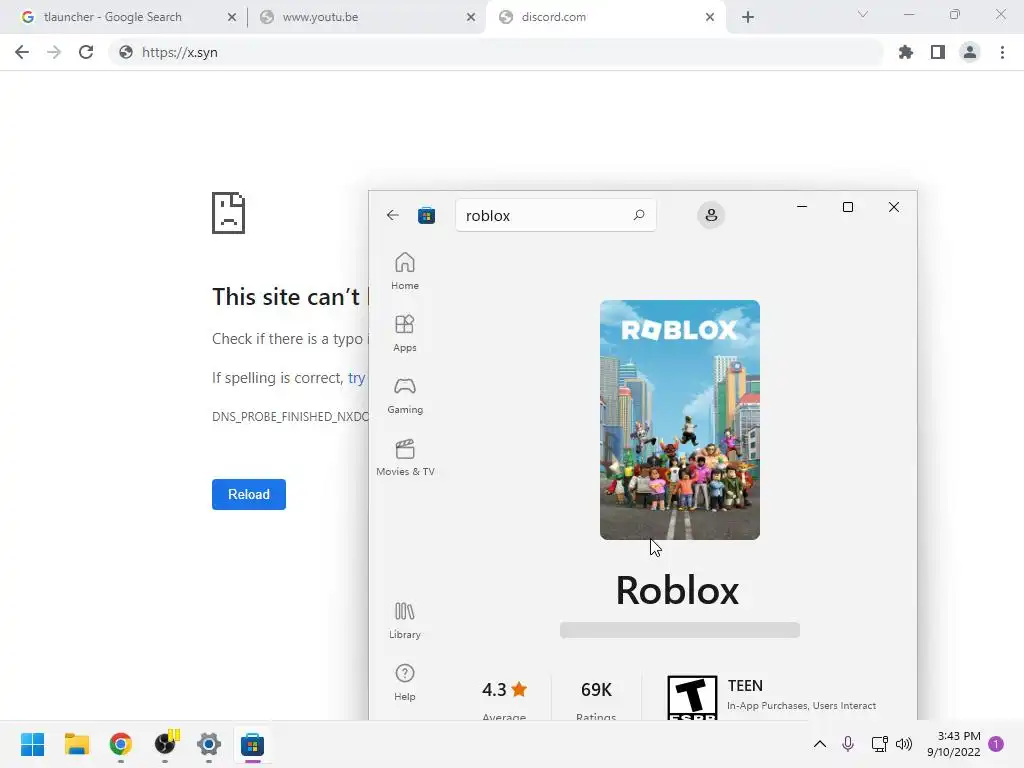The width and height of the screenshot is (1024, 768).
Task: Click DNS_PROBE_FINISHED error code text
Action: (290, 417)
